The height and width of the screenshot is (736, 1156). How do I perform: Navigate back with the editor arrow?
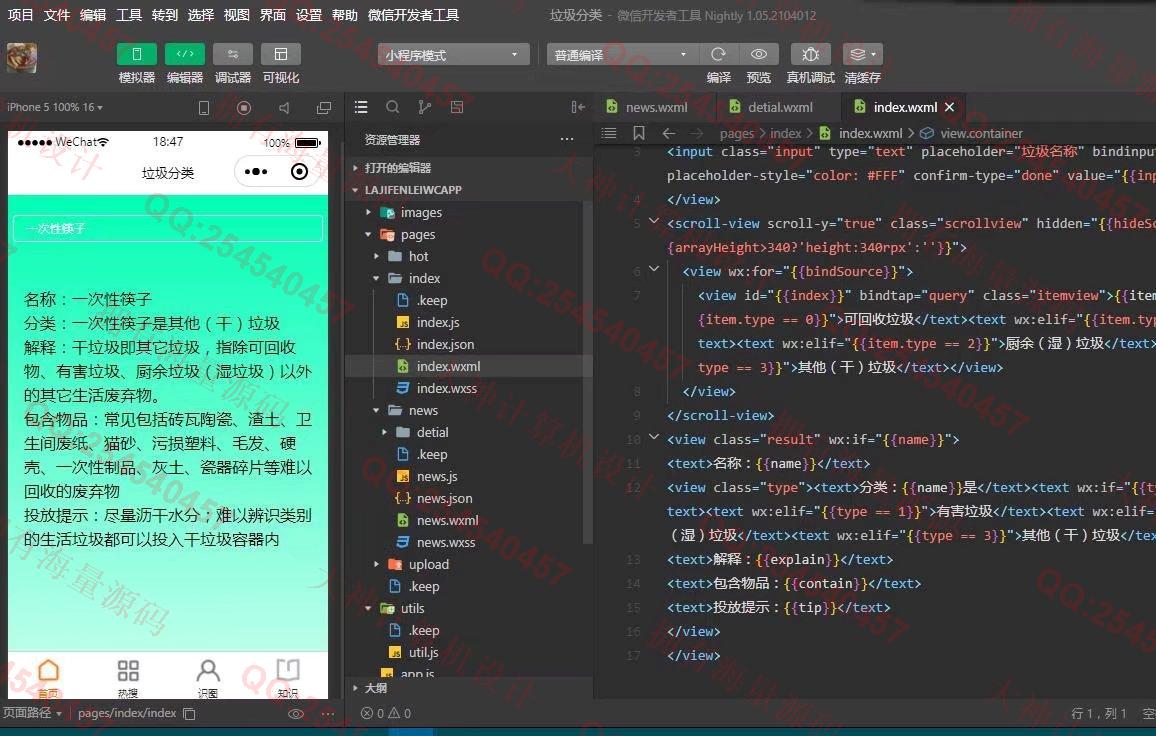click(669, 133)
